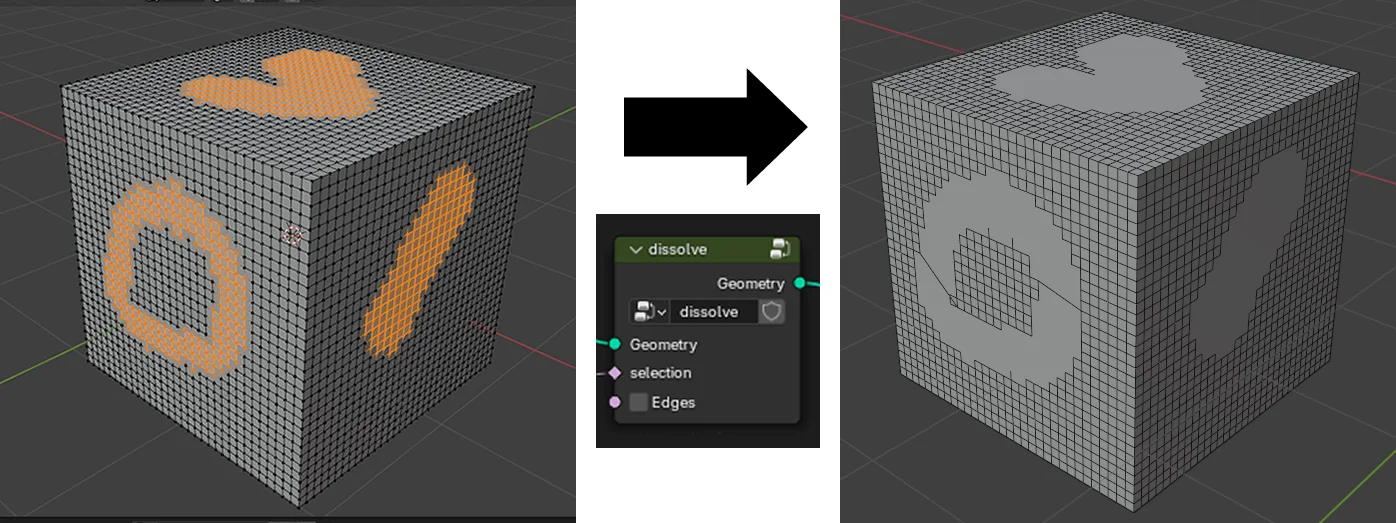This screenshot has width=1396, height=523.
Task: Click the Geometry input socket
Action: [x=614, y=344]
